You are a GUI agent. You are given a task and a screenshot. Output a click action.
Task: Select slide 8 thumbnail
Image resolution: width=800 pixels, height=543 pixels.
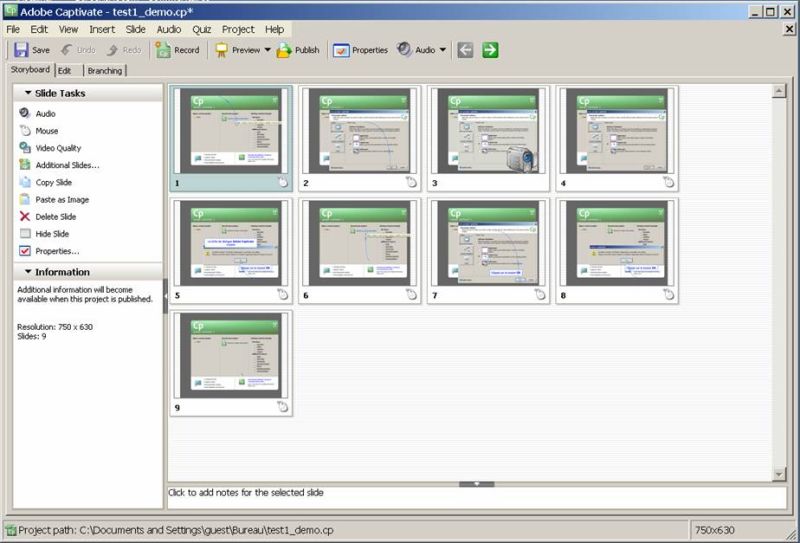[617, 251]
